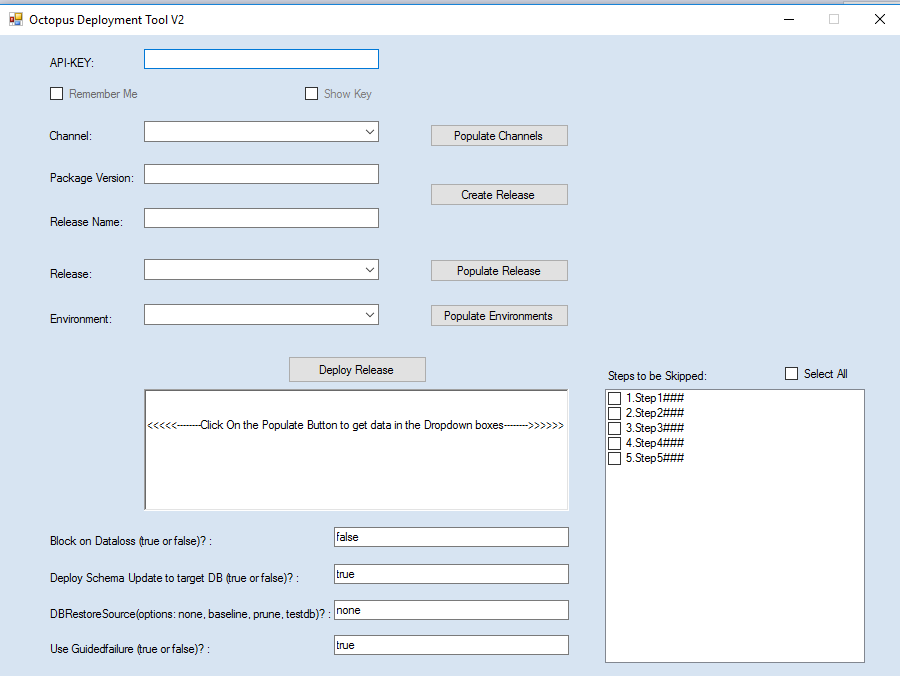Click Populate Environments
Viewport: 900px width, 676px height.
pyautogui.click(x=499, y=316)
